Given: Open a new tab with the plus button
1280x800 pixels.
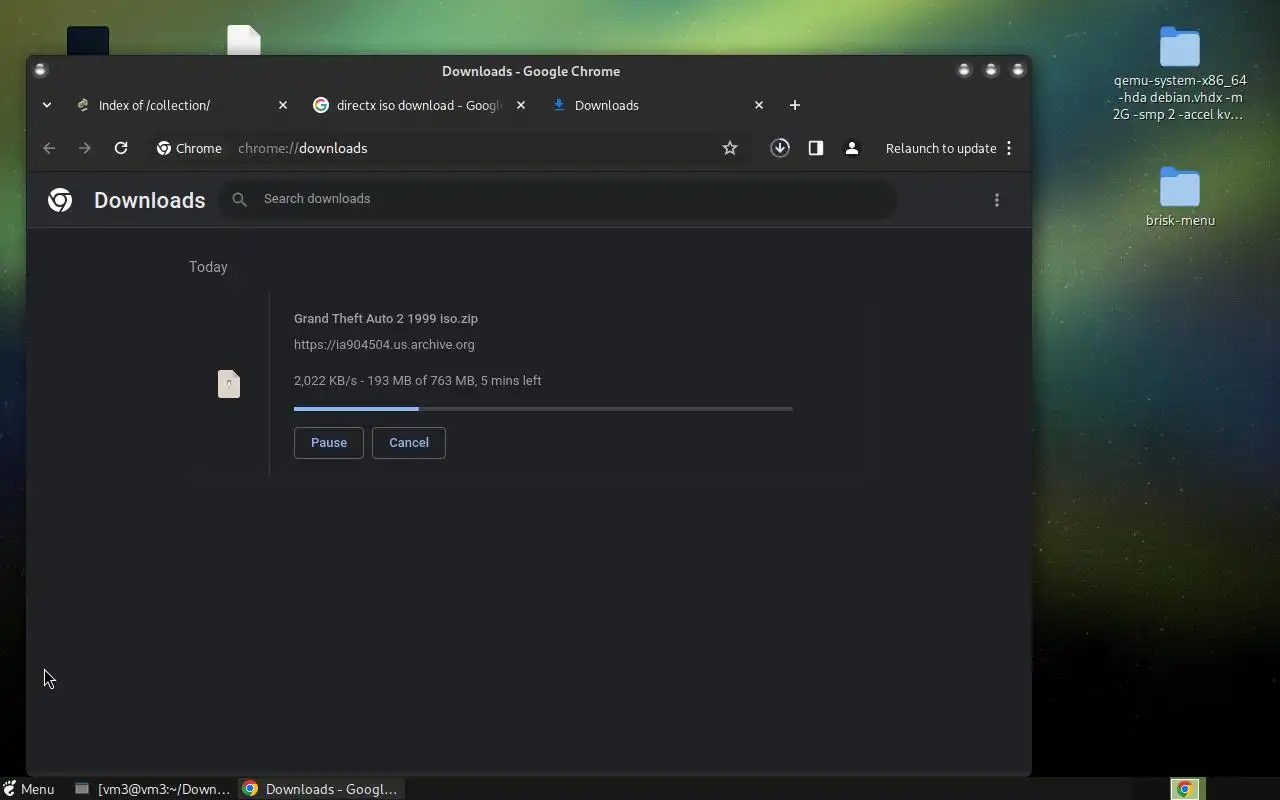Looking at the screenshot, I should [795, 105].
